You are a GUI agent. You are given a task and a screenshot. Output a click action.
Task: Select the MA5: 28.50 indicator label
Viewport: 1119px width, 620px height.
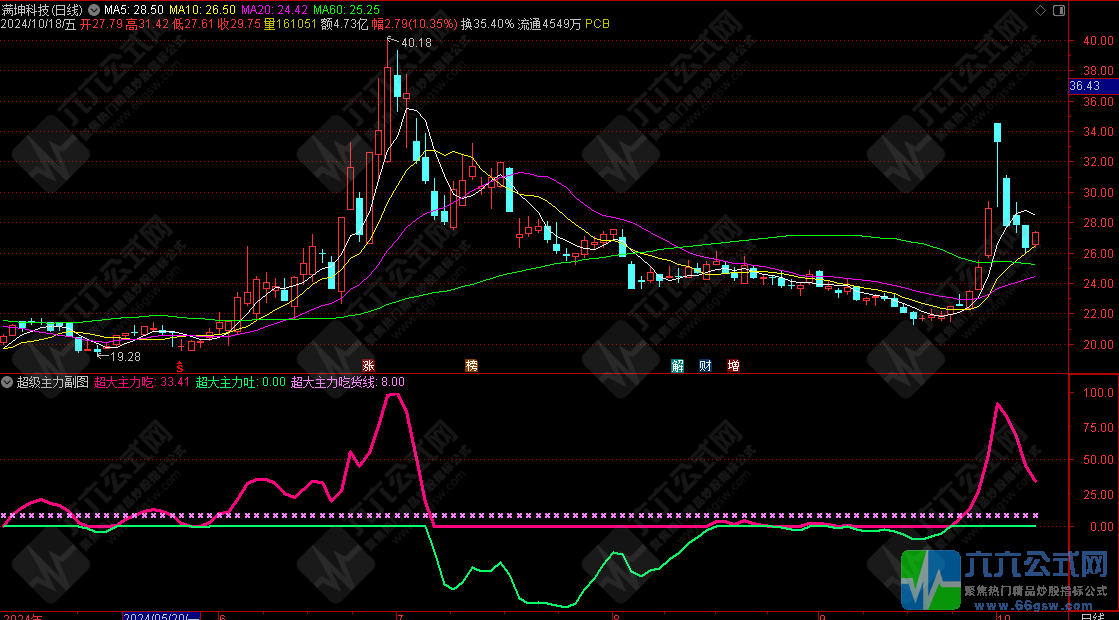[134, 10]
